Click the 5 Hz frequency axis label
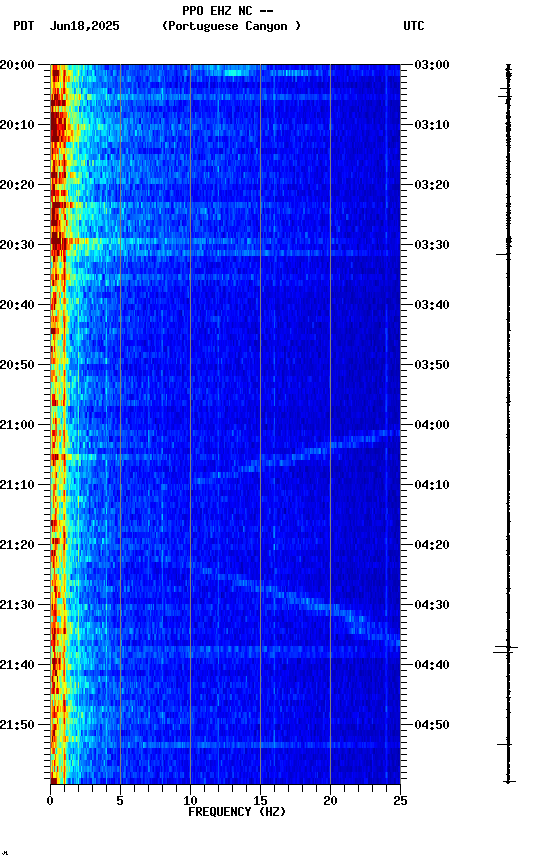The height and width of the screenshot is (864, 552). click(120, 801)
